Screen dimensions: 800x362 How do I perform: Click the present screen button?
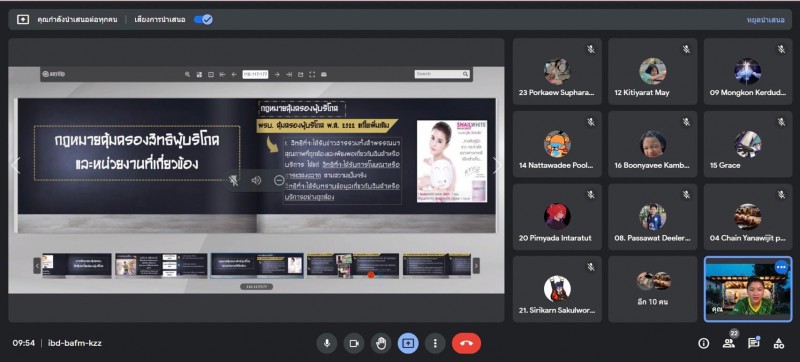(x=408, y=344)
